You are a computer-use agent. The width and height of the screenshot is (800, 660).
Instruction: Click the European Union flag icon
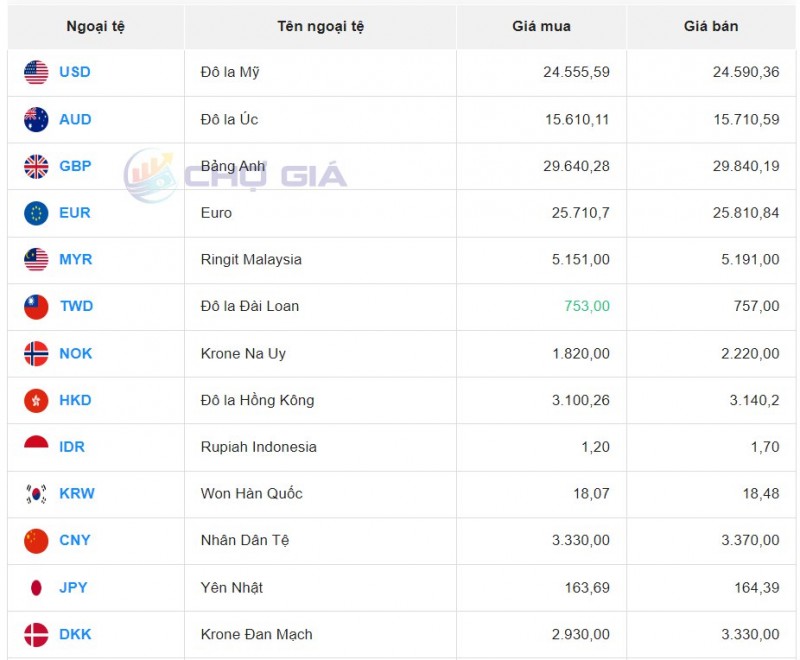tap(36, 213)
